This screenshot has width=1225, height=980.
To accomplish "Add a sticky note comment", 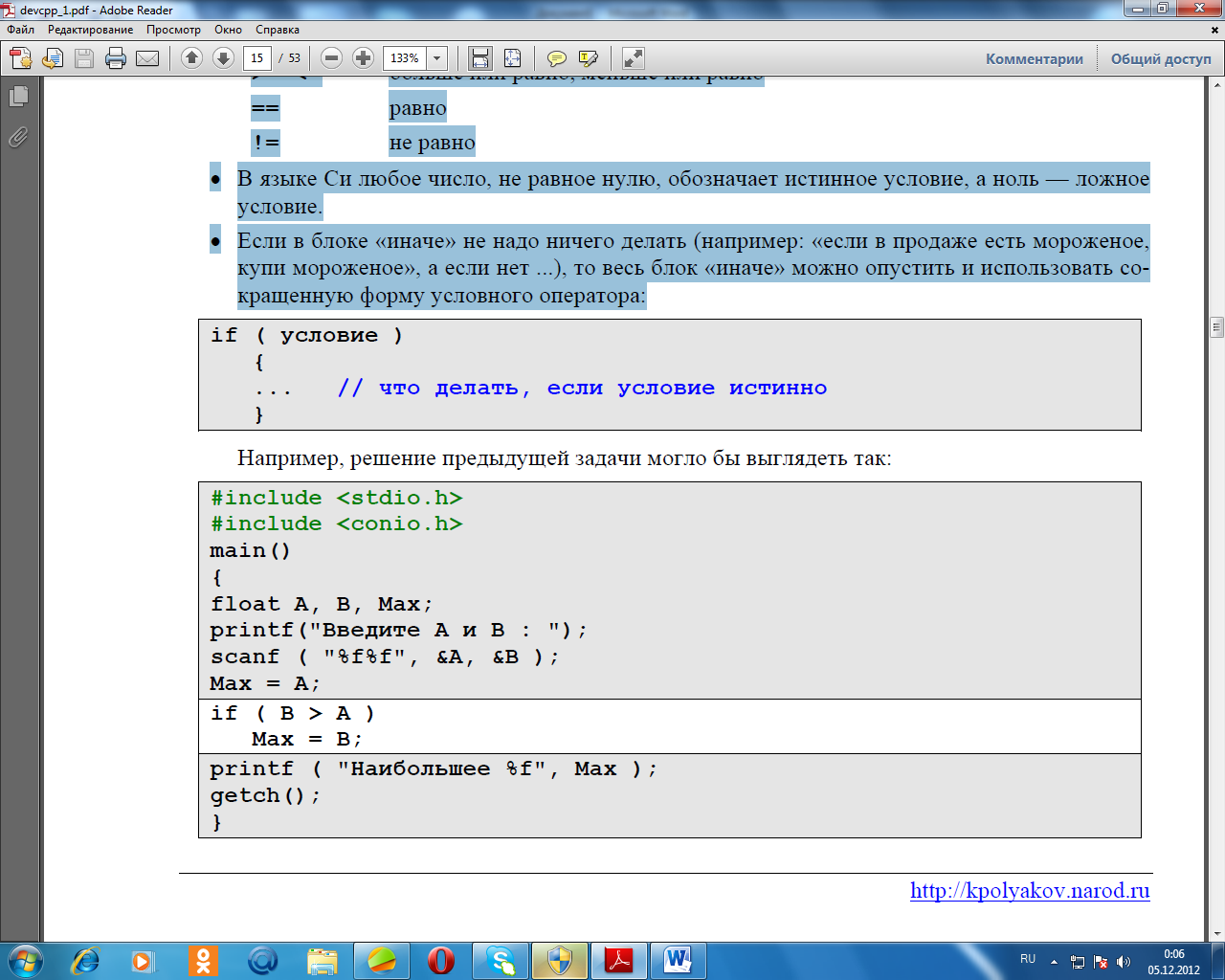I will (x=556, y=58).
